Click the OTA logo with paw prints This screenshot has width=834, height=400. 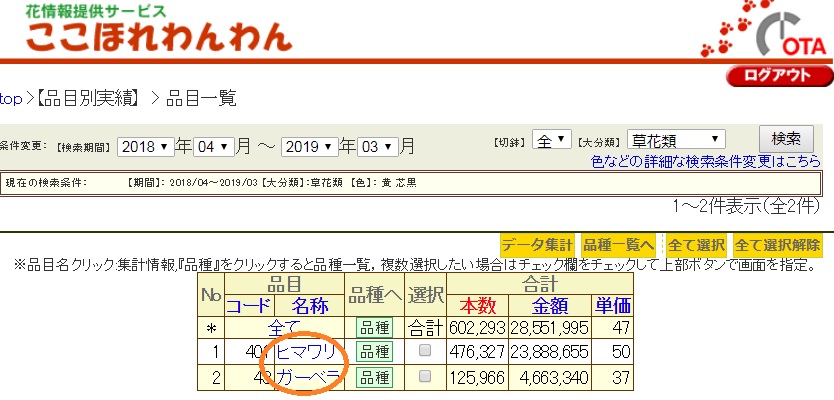(766, 29)
